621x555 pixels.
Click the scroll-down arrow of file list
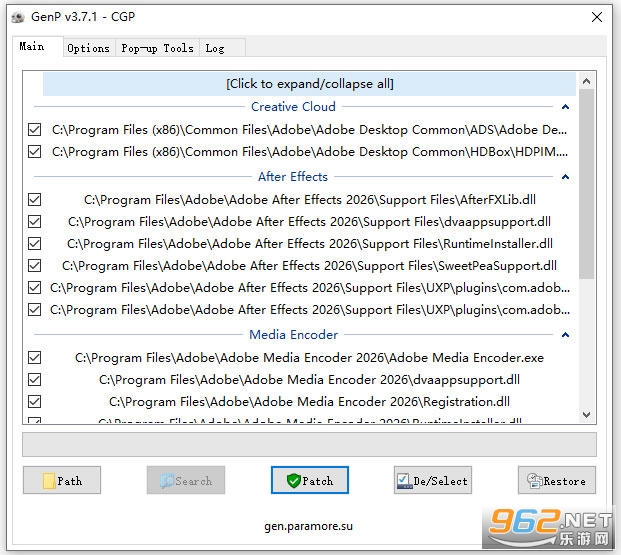[x=587, y=414]
